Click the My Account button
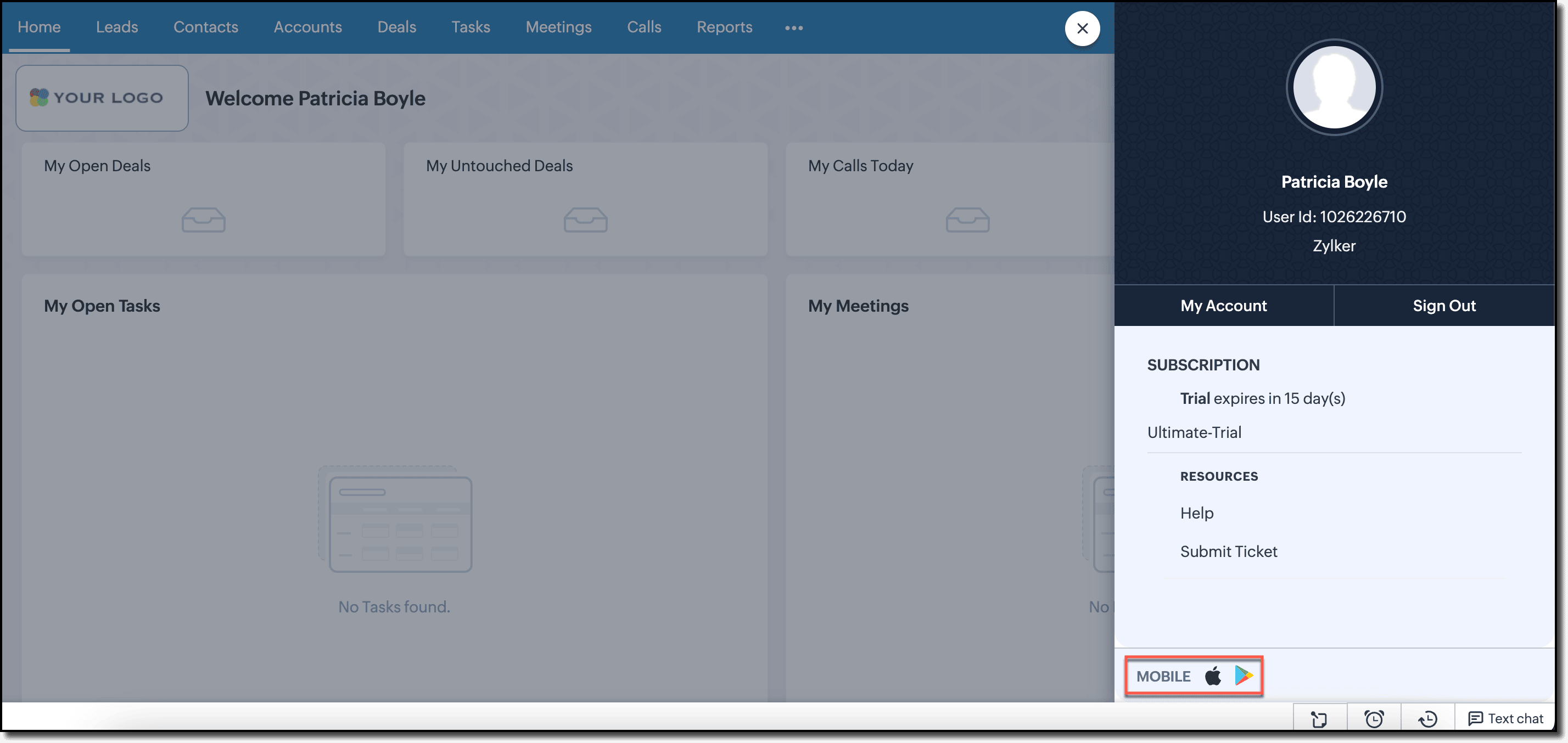The image size is (1568, 743). [1223, 306]
